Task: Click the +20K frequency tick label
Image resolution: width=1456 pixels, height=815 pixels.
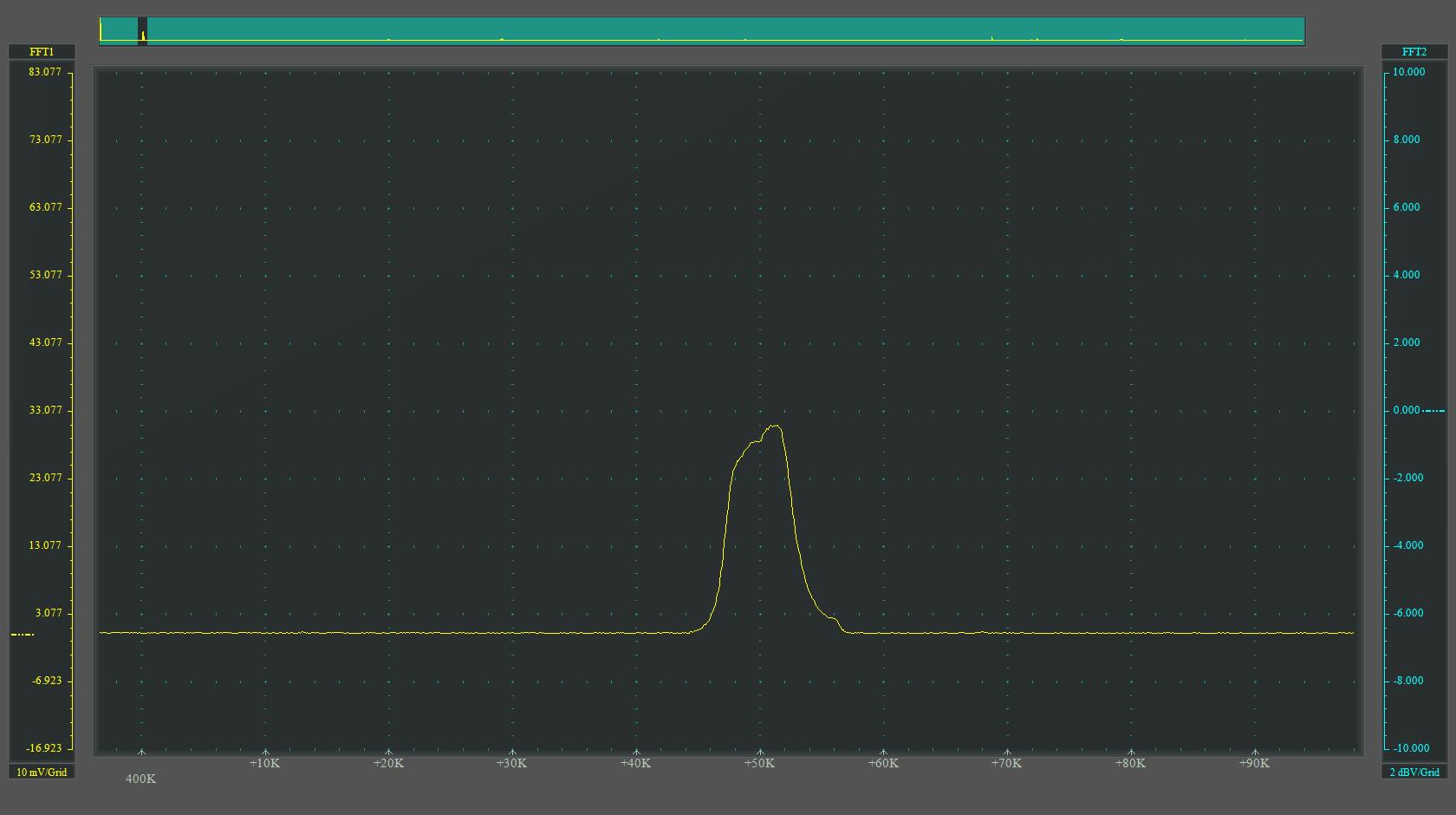Action: coord(388,763)
